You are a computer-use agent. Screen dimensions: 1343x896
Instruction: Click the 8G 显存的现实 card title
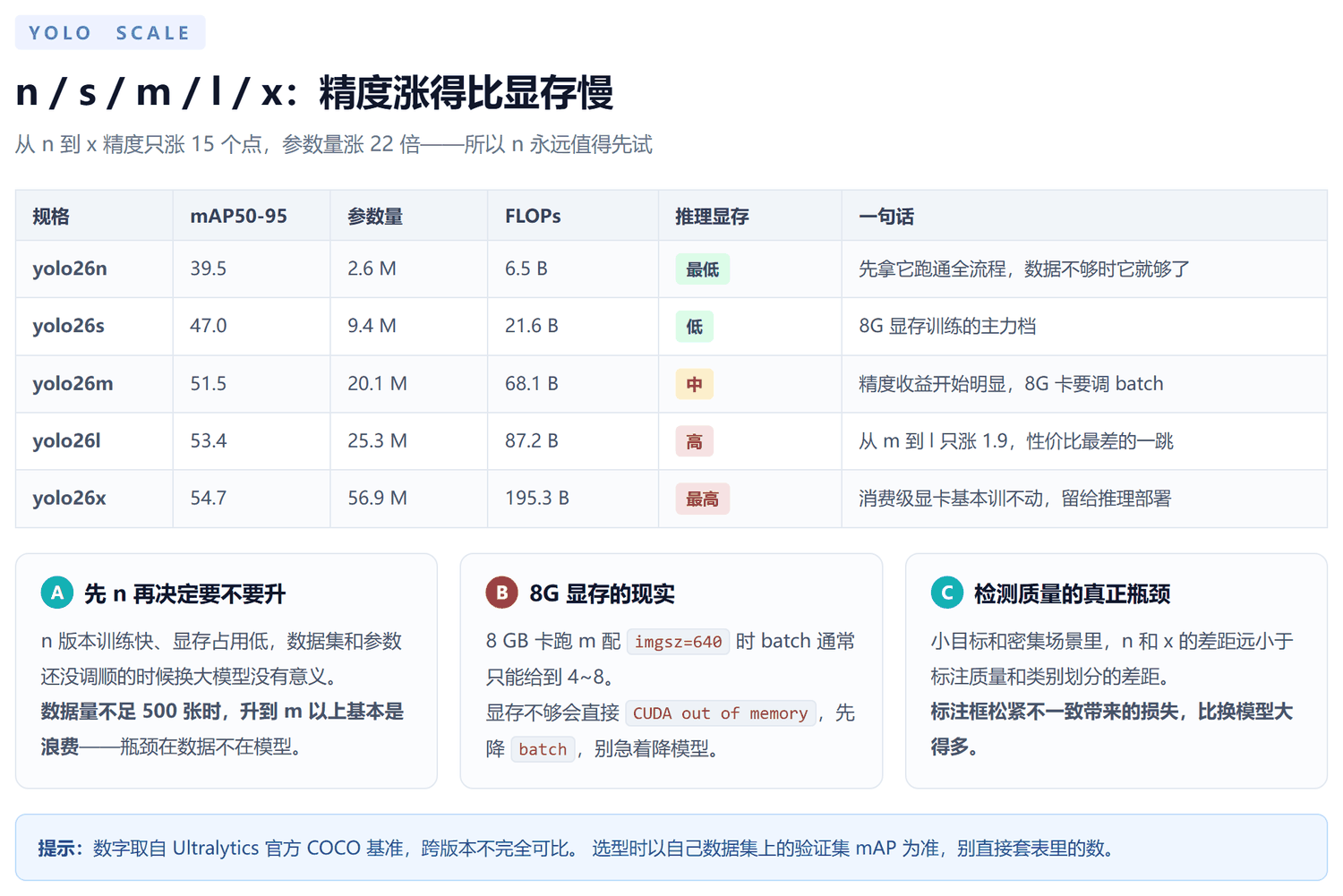coord(602,593)
